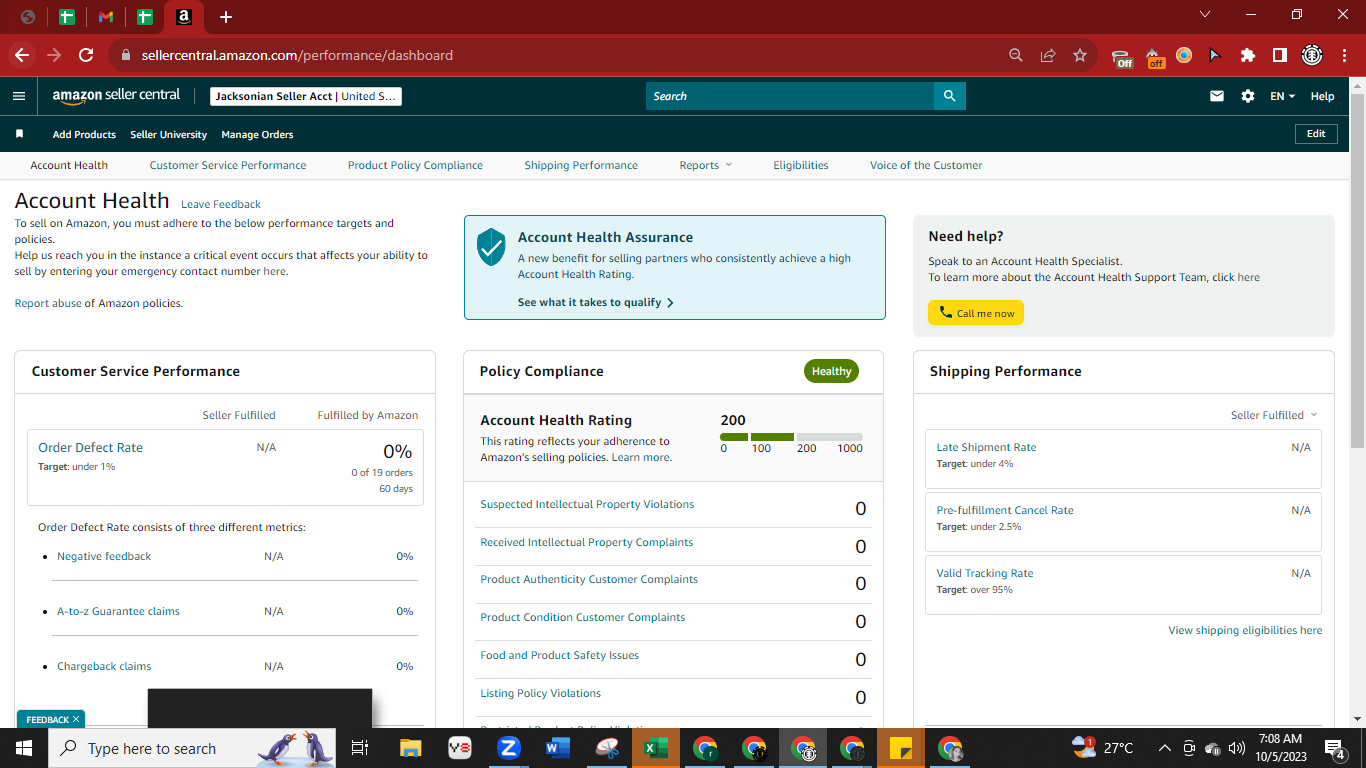
Task: Open Voice of the Customer tab
Action: point(926,165)
